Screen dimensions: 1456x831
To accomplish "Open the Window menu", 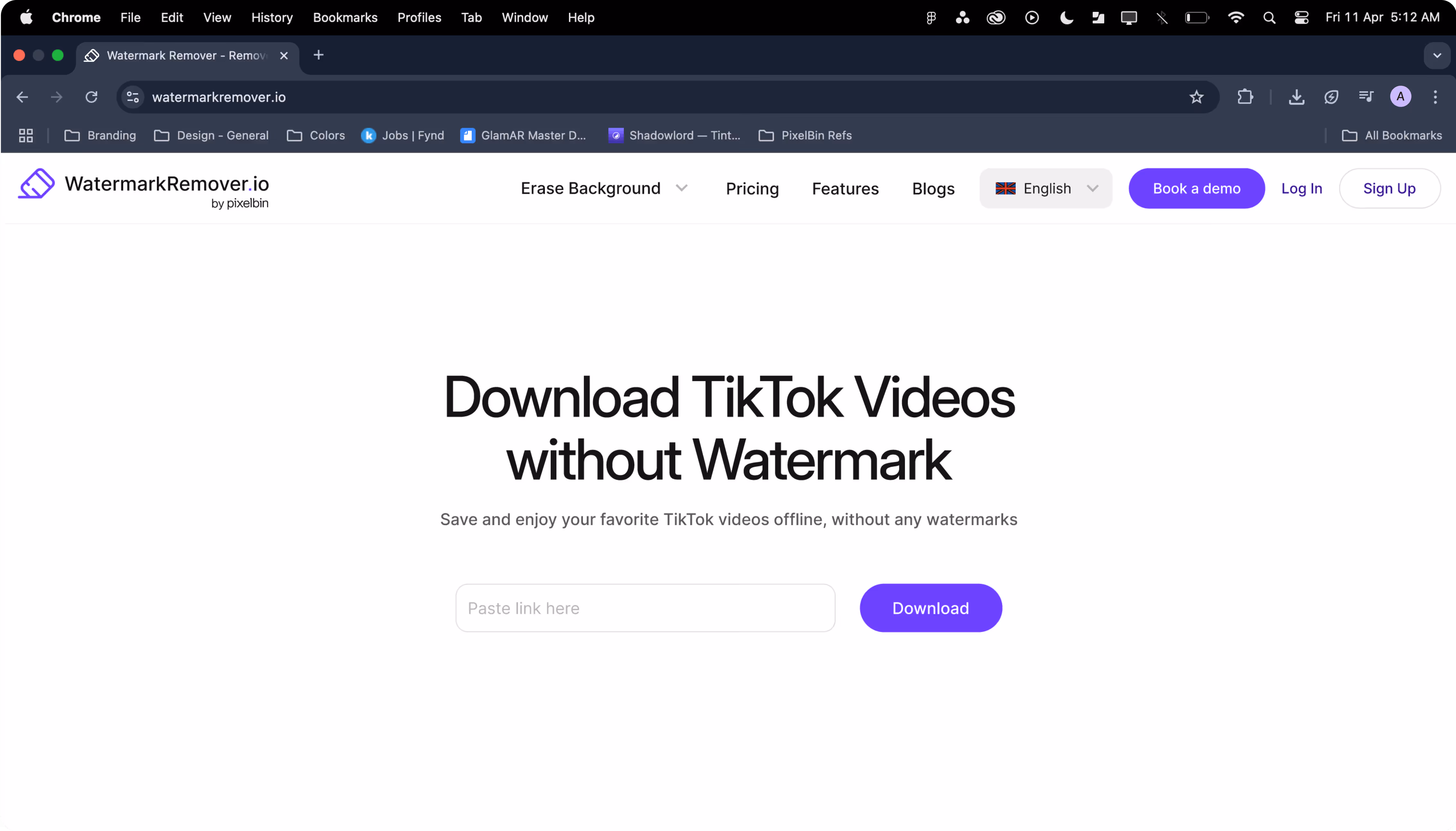I will pos(524,18).
